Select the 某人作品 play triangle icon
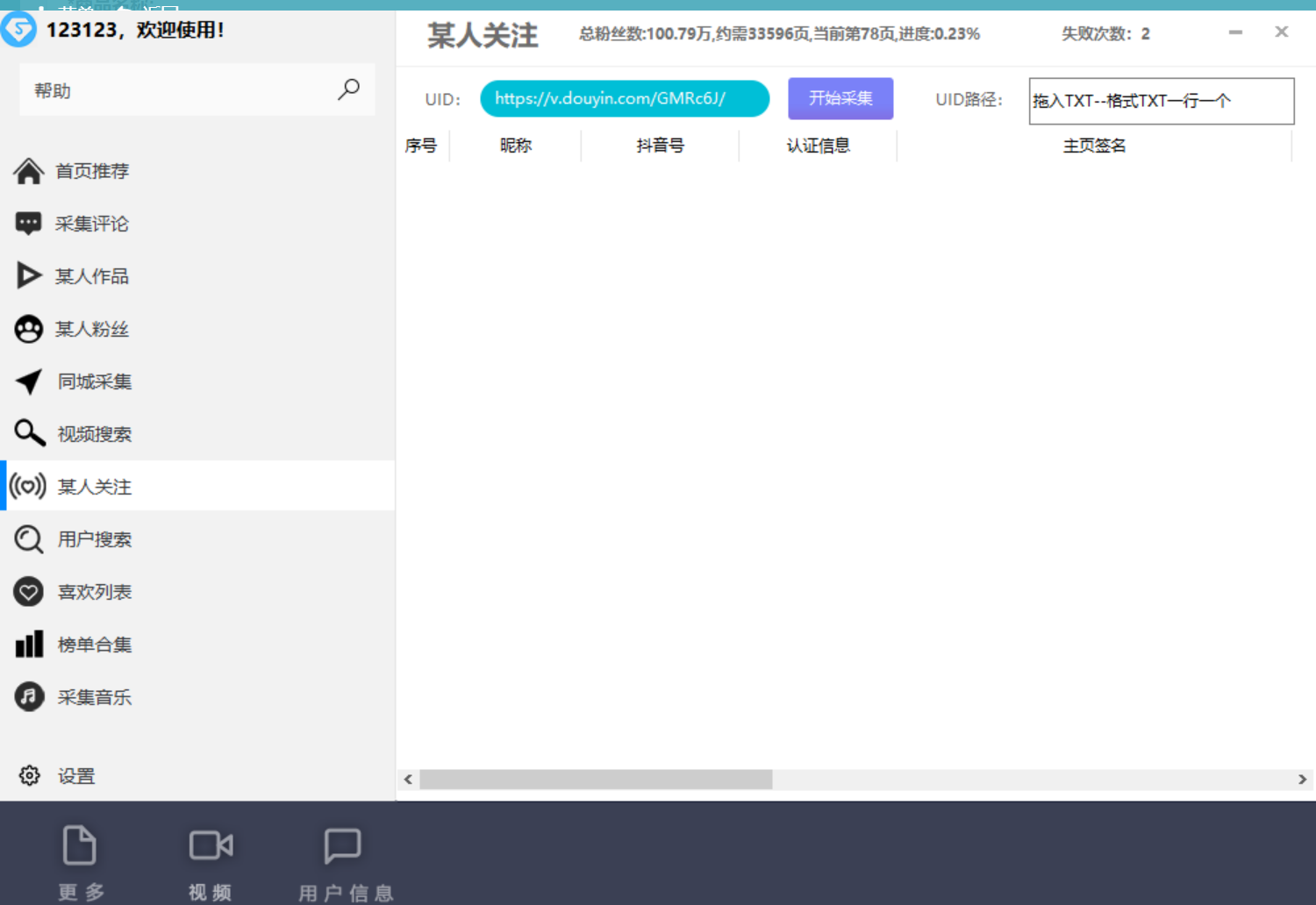Viewport: 1316px width, 905px height. coord(28,276)
